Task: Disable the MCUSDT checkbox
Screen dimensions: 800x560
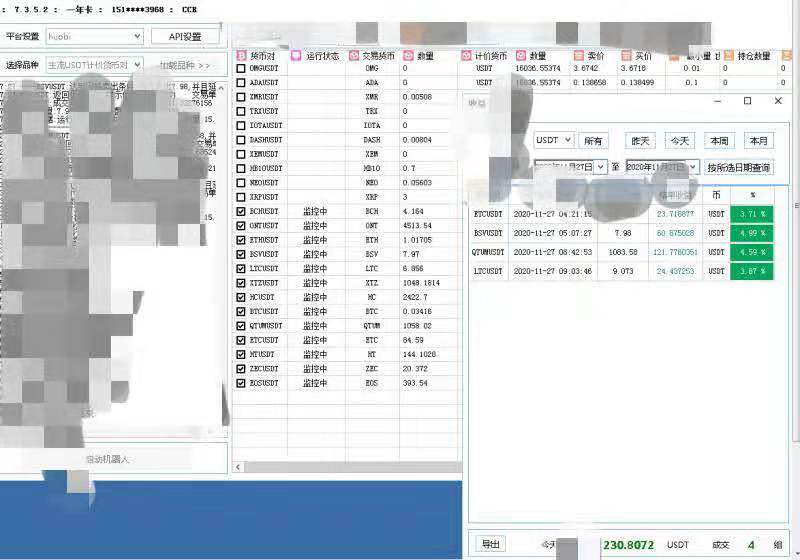Action: [241, 297]
